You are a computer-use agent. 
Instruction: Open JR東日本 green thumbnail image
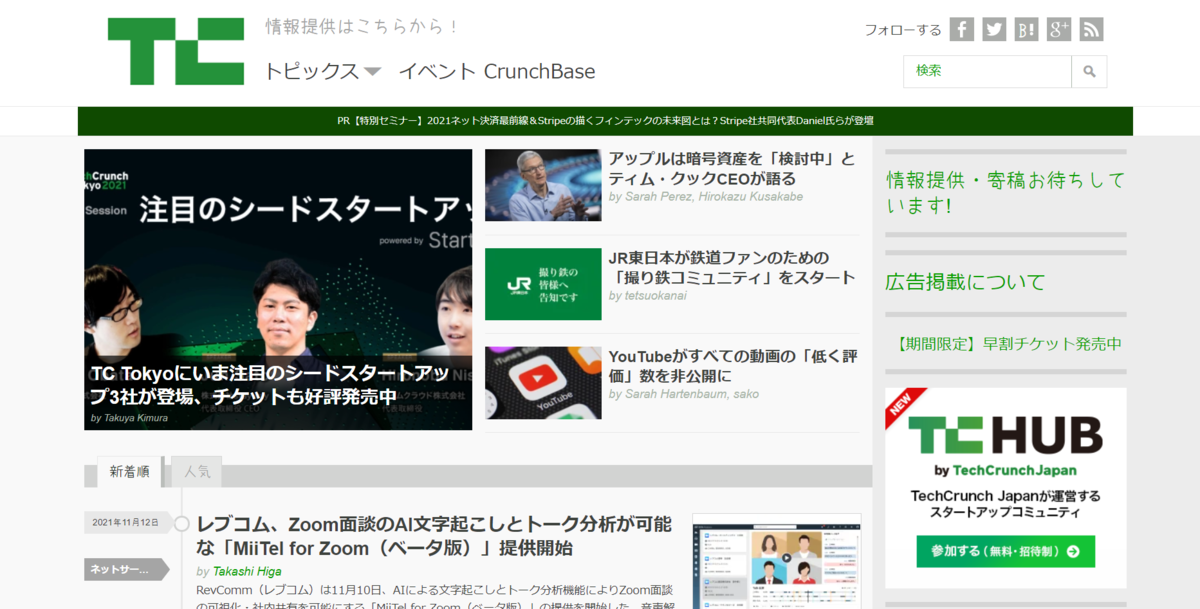[x=543, y=284]
